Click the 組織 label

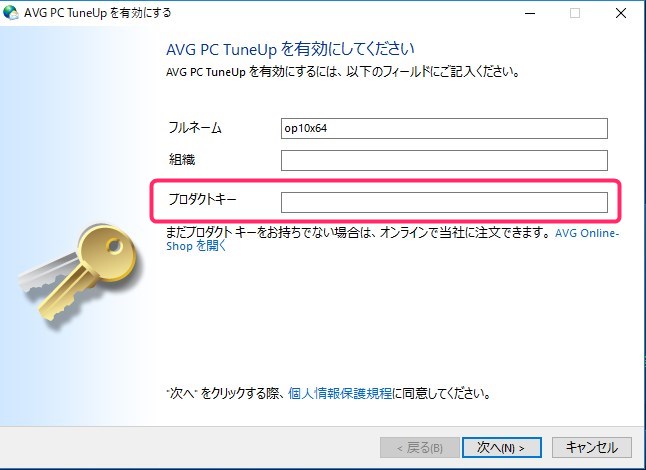point(182,159)
